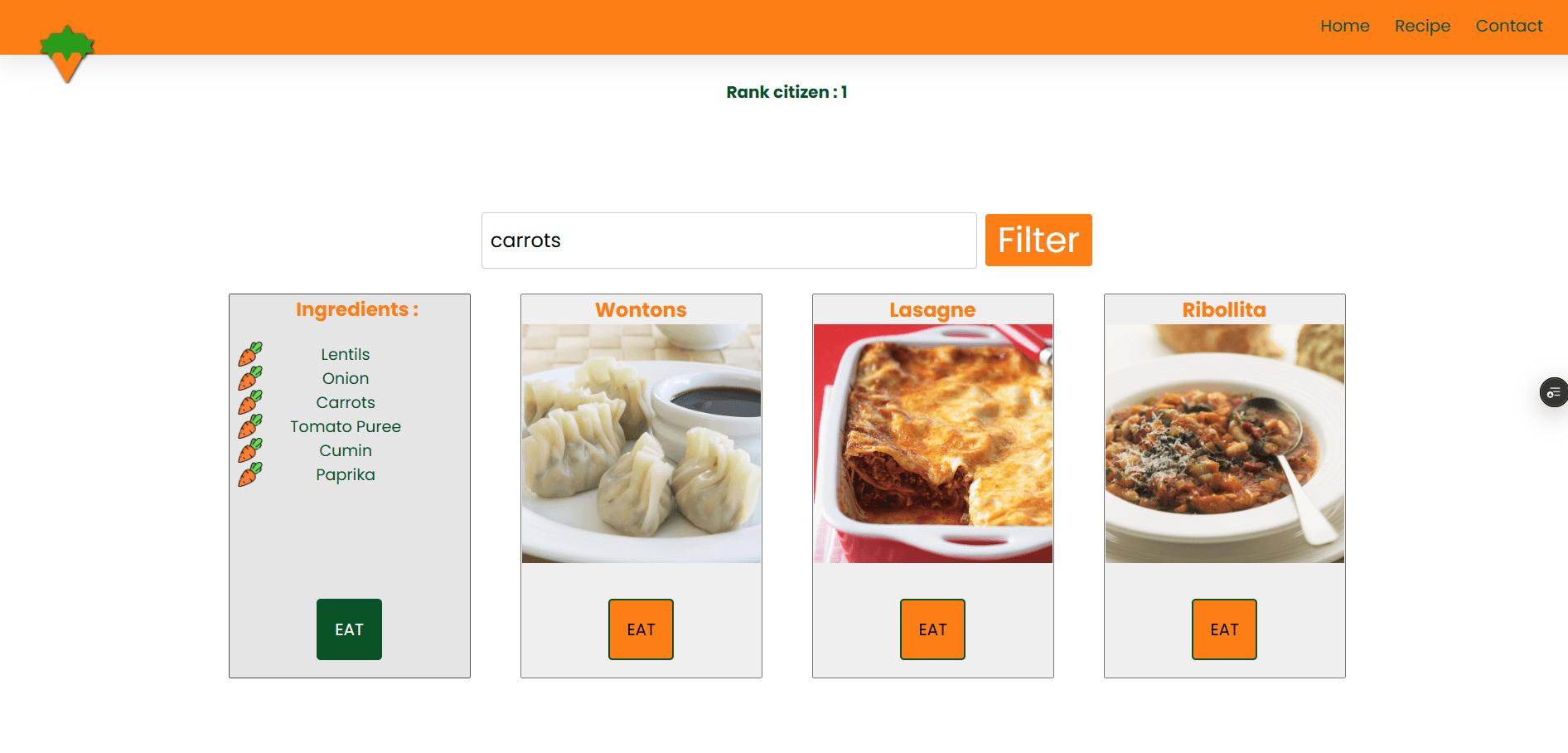Select the Ribollita soup photo
This screenshot has width=1568, height=753.
coord(1225,444)
